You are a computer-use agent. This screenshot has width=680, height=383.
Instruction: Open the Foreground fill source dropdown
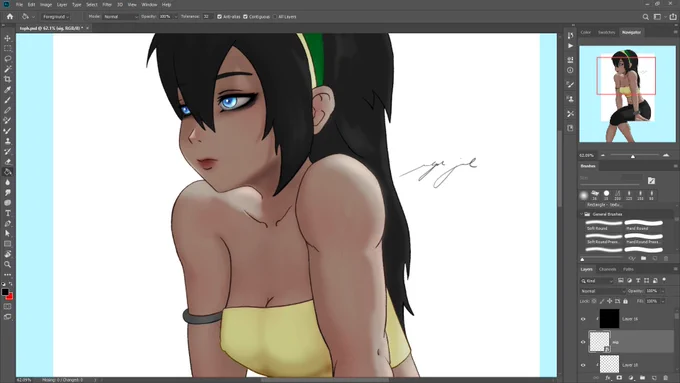point(56,16)
